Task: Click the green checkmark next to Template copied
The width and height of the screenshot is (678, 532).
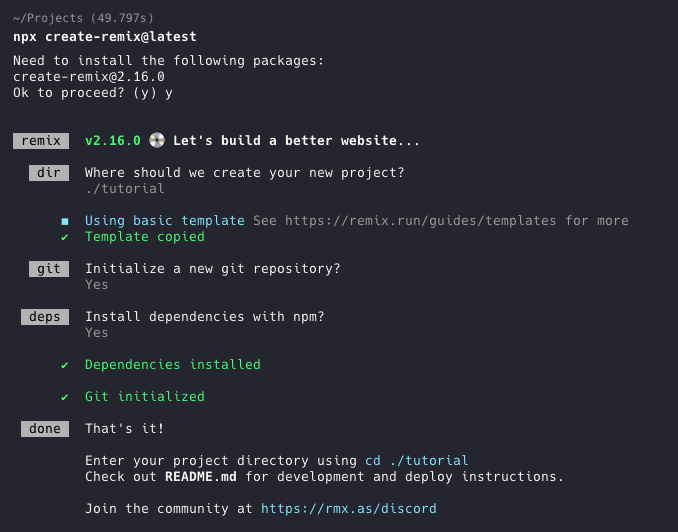Action: click(65, 237)
